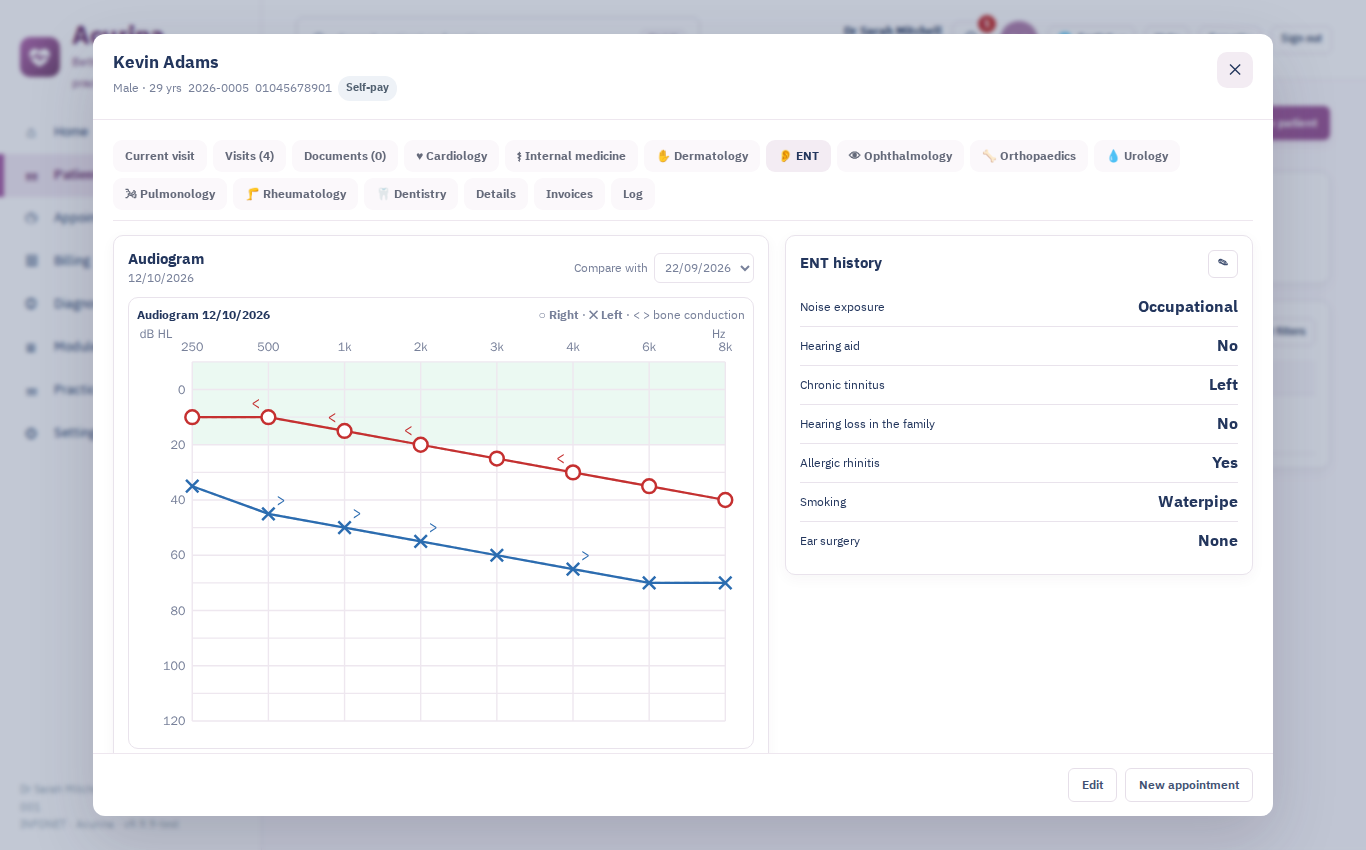This screenshot has width=1366, height=850.
Task: Click the Chronic tinnitus value Left
Action: 1223,385
